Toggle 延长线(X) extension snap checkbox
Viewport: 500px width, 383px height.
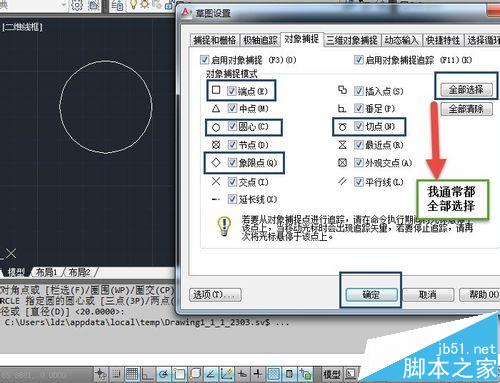(232, 199)
